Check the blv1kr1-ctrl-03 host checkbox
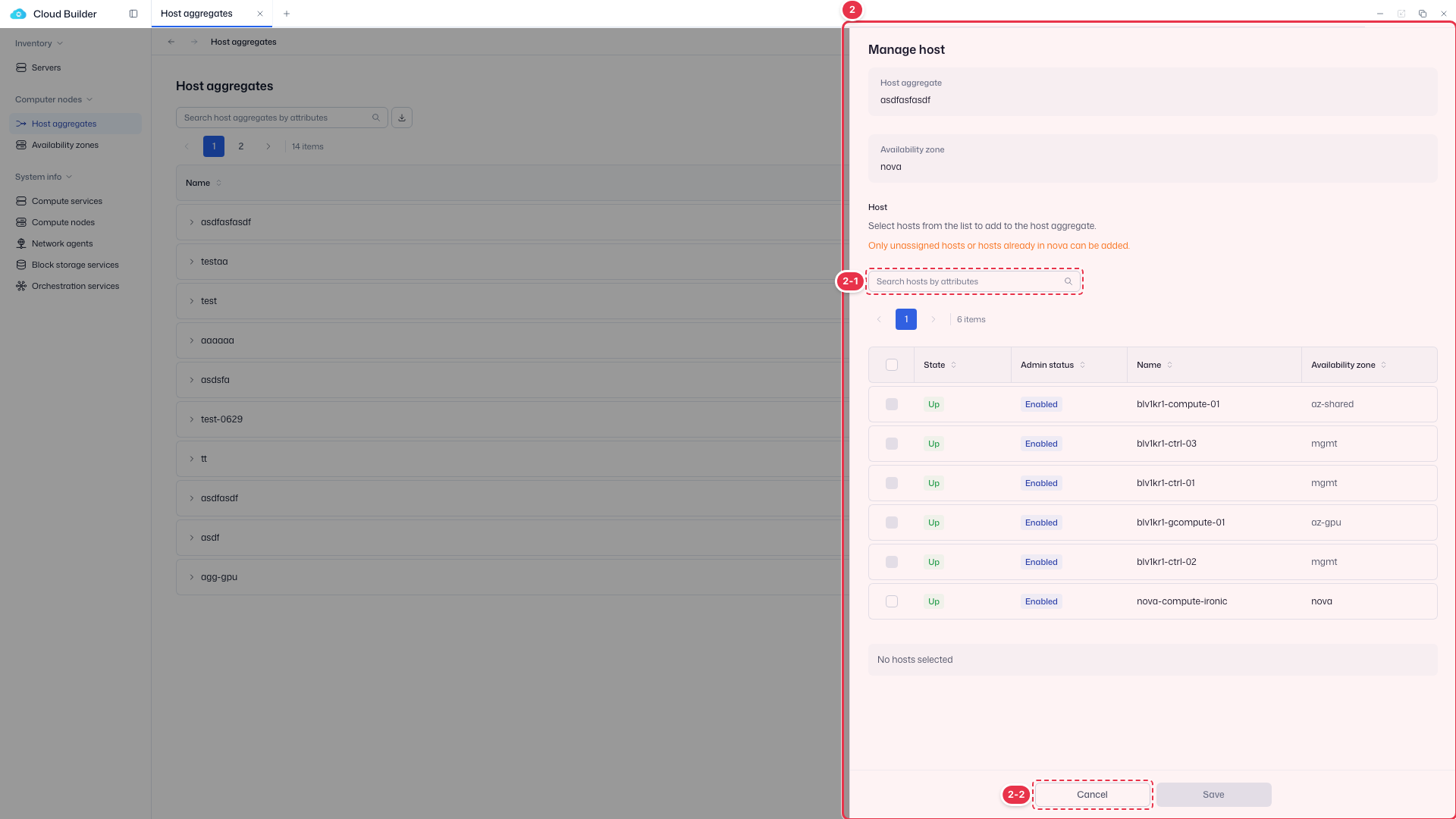 (892, 444)
